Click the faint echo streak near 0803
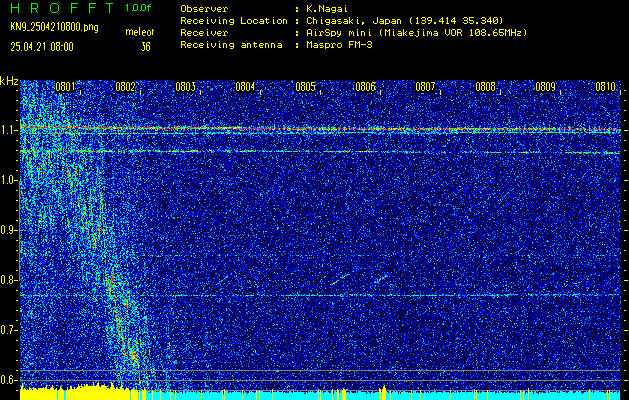This screenshot has height=400, width=629. pyautogui.click(x=223, y=280)
